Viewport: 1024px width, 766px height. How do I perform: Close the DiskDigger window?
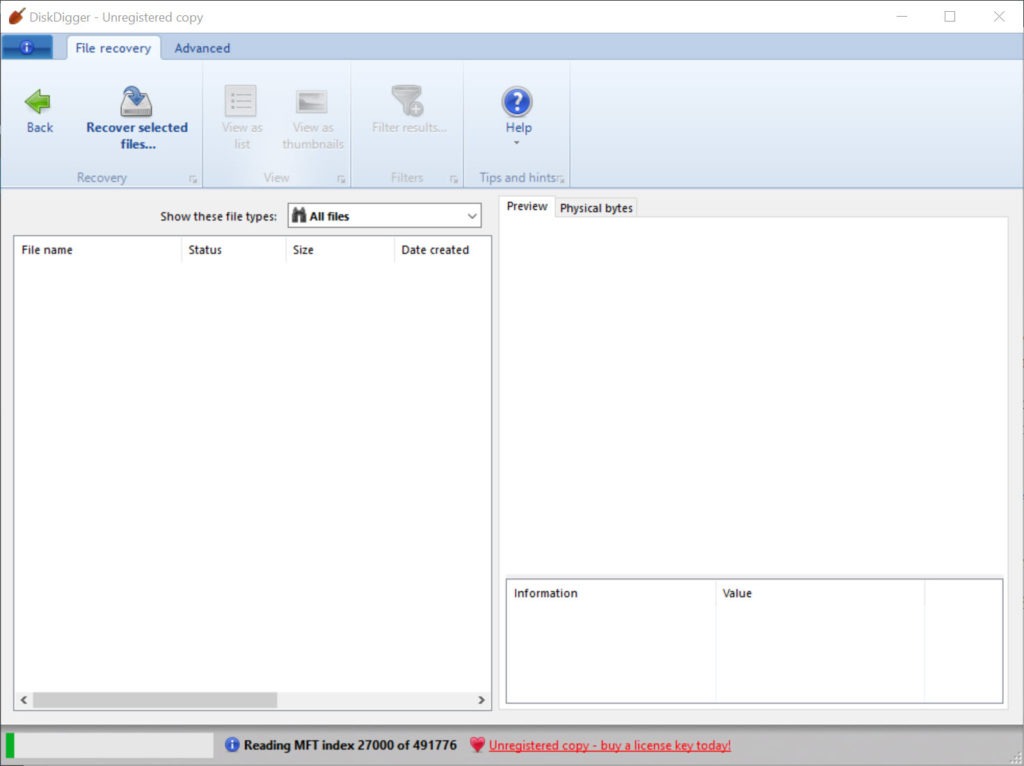999,16
